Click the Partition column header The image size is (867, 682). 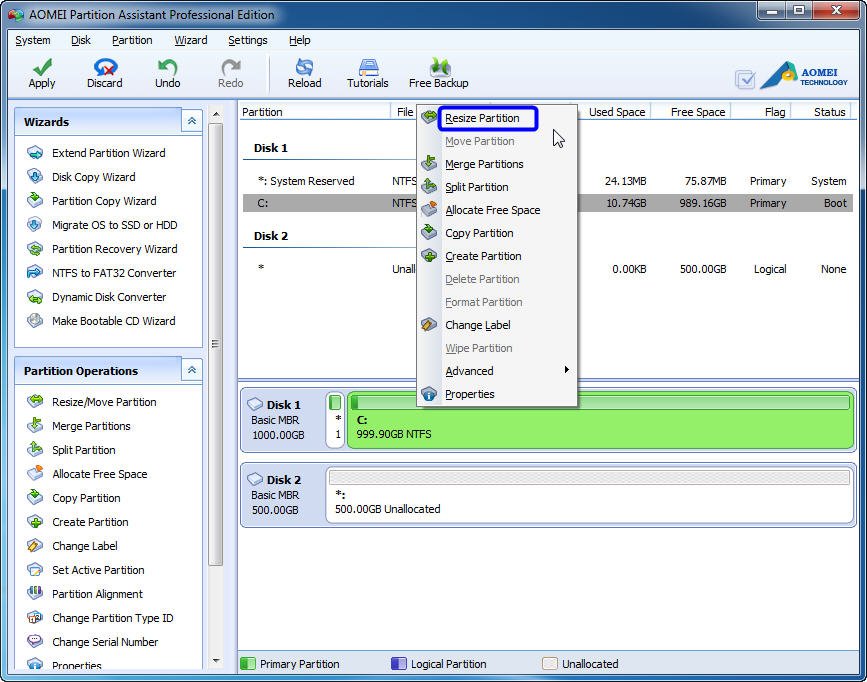314,112
